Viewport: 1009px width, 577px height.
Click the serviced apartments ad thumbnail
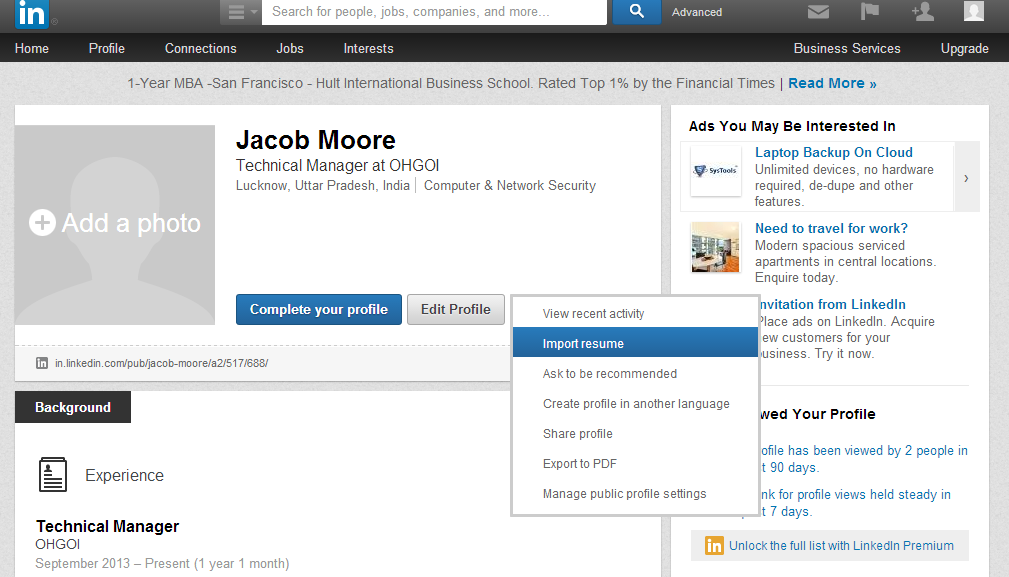pos(716,247)
